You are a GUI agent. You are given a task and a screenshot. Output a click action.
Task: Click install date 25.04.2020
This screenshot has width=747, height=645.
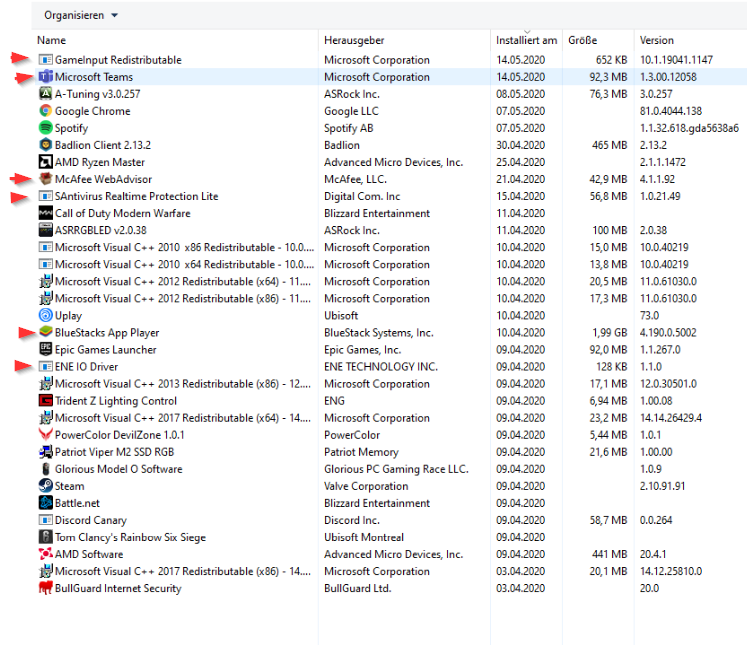[520, 162]
